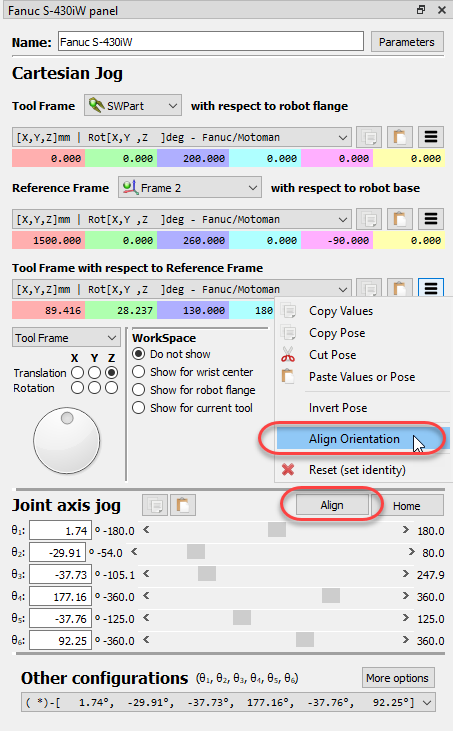This screenshot has height=731, width=453.
Task: Click Tool Frame Z value 200.000
Action: (x=193, y=159)
